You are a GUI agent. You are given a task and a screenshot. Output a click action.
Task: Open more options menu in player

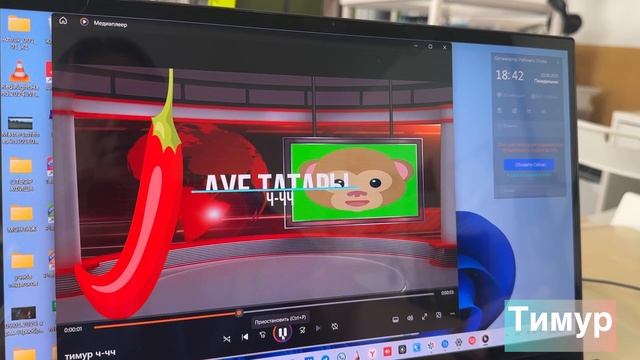coord(452,313)
